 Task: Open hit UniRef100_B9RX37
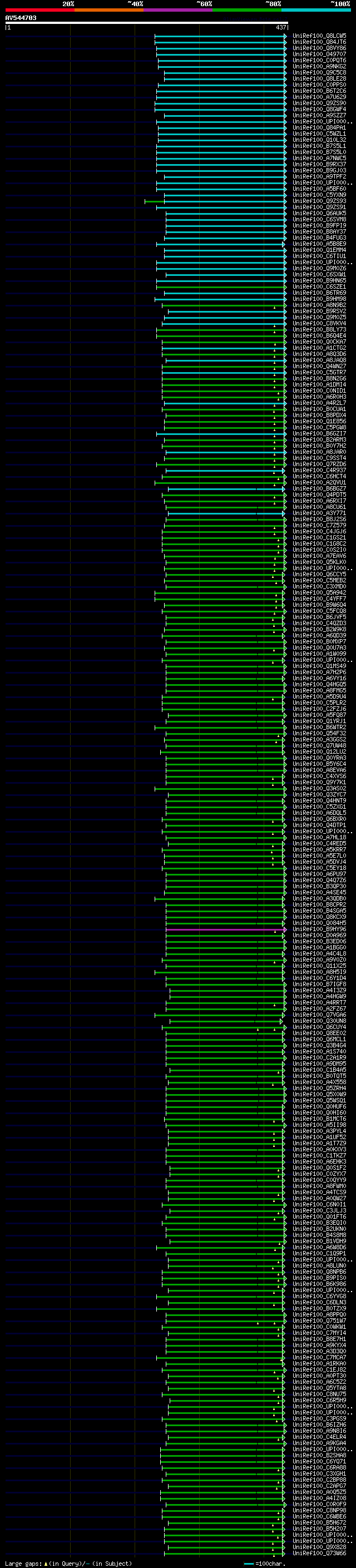(x=319, y=164)
